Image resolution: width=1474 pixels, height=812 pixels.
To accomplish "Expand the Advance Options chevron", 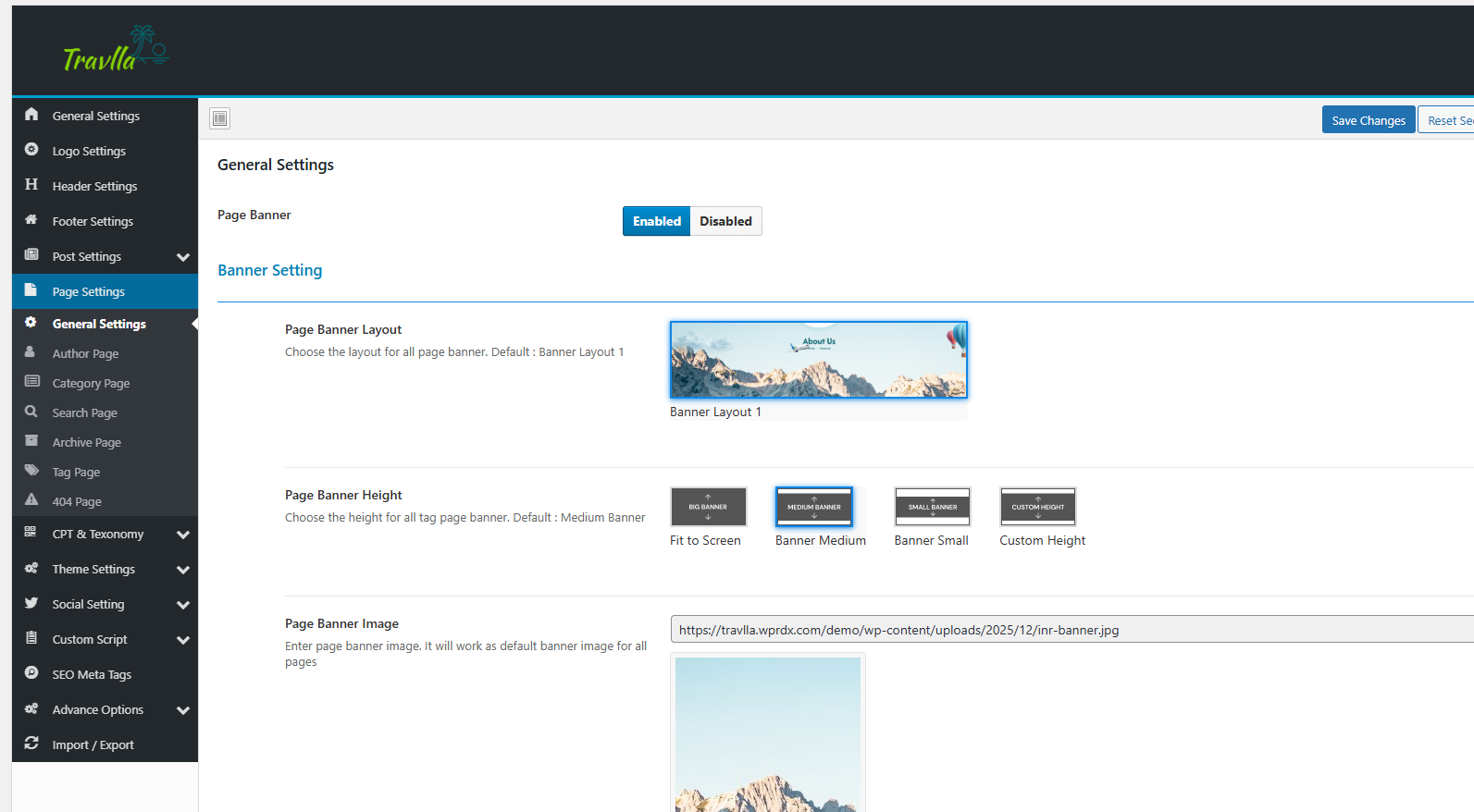I will click(x=183, y=710).
